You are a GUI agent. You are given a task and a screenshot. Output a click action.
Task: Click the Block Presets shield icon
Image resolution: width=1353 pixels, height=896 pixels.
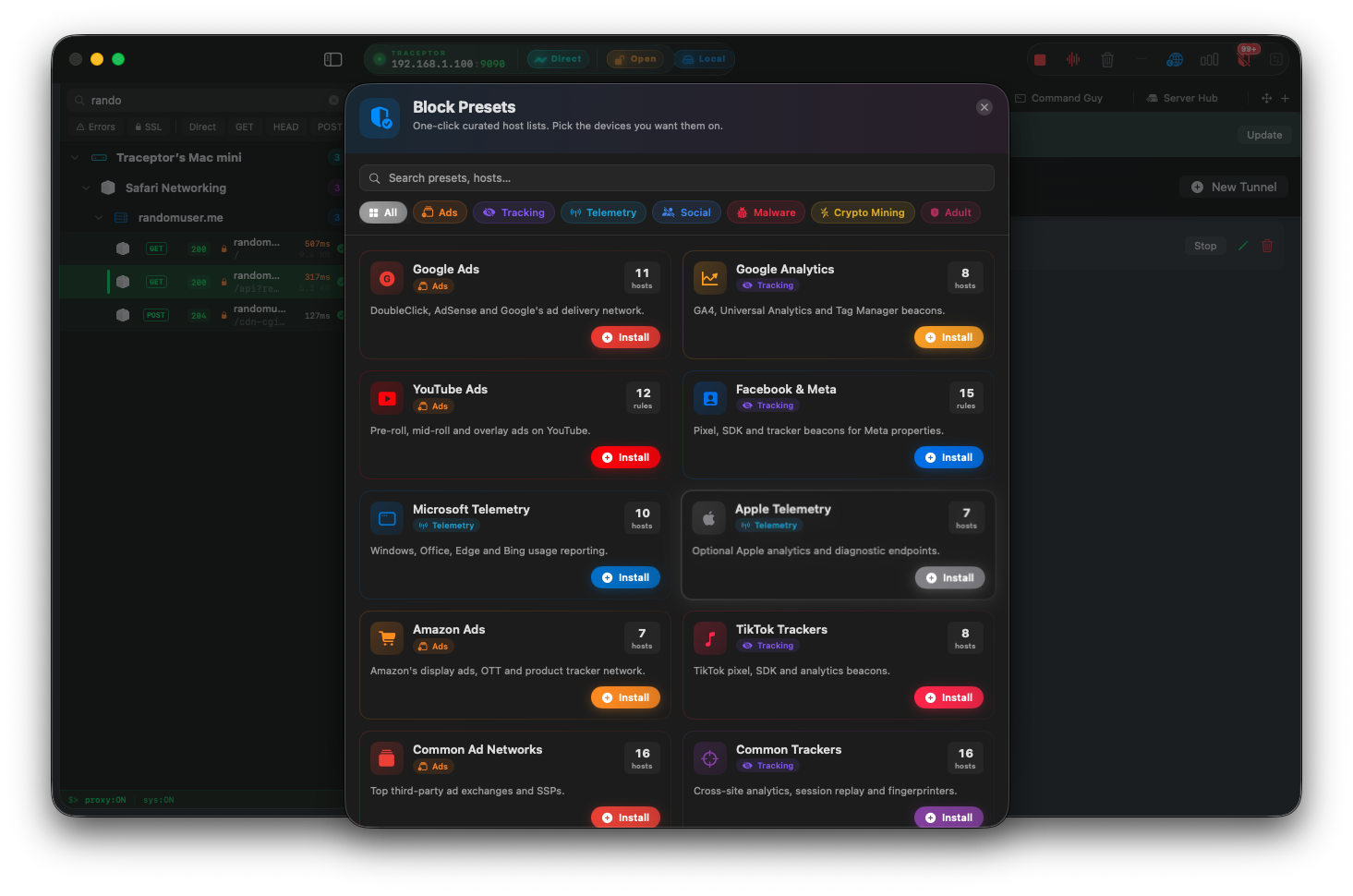coord(380,118)
